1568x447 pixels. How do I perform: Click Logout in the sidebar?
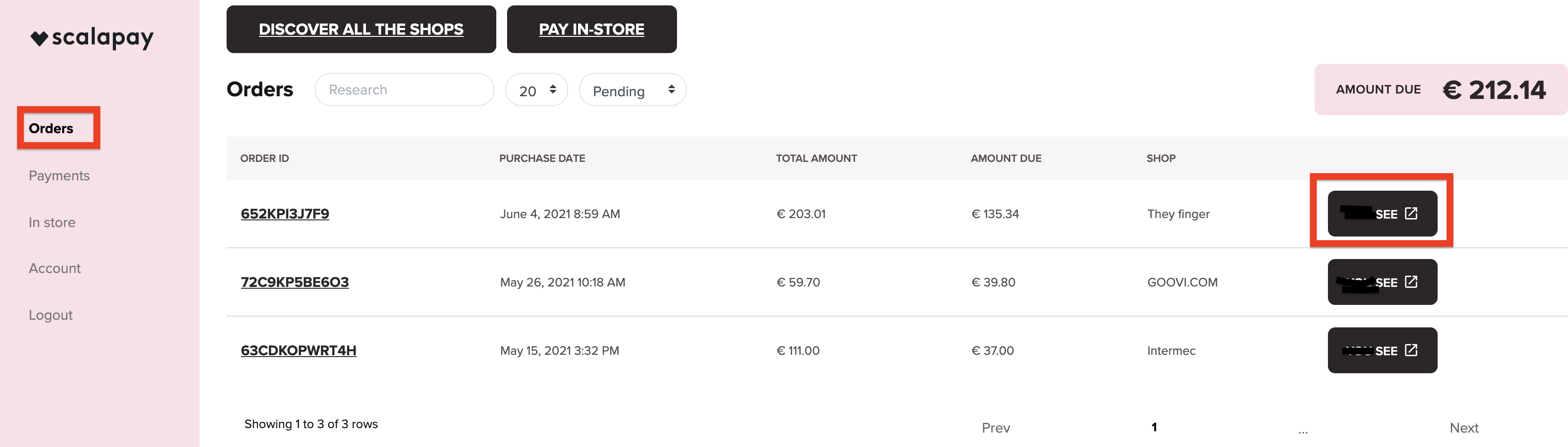(50, 315)
